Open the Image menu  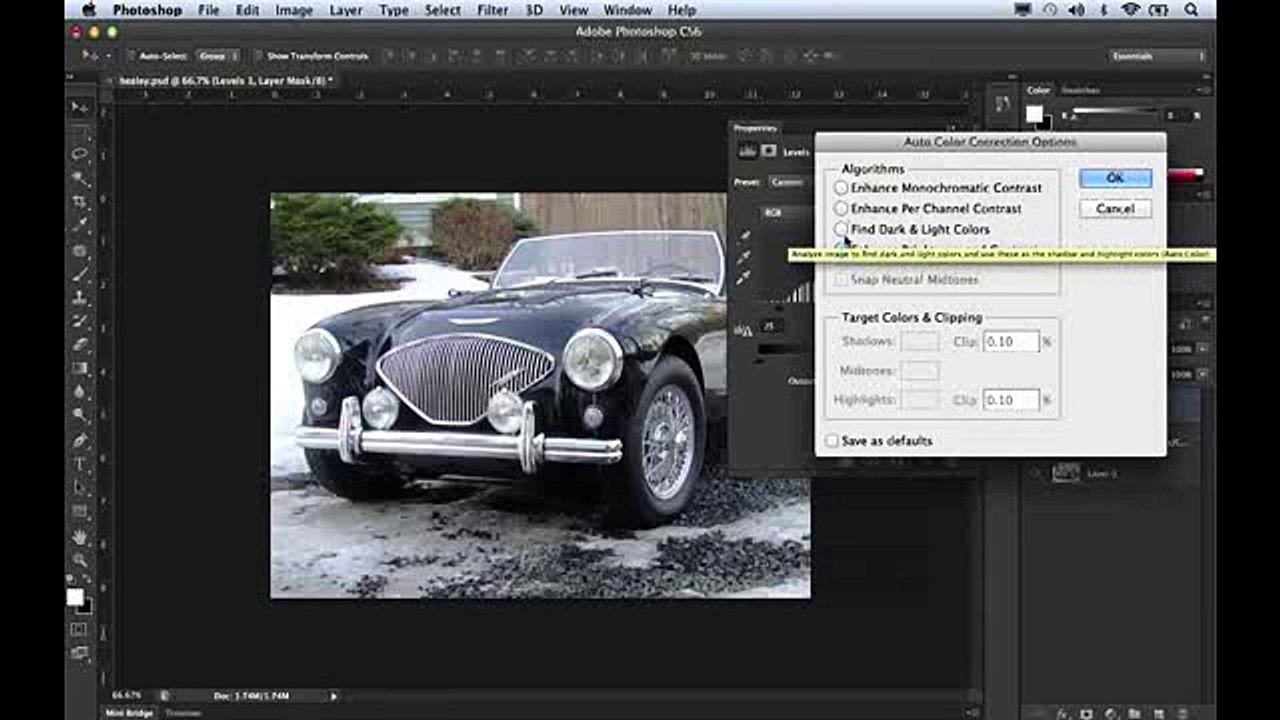294,10
